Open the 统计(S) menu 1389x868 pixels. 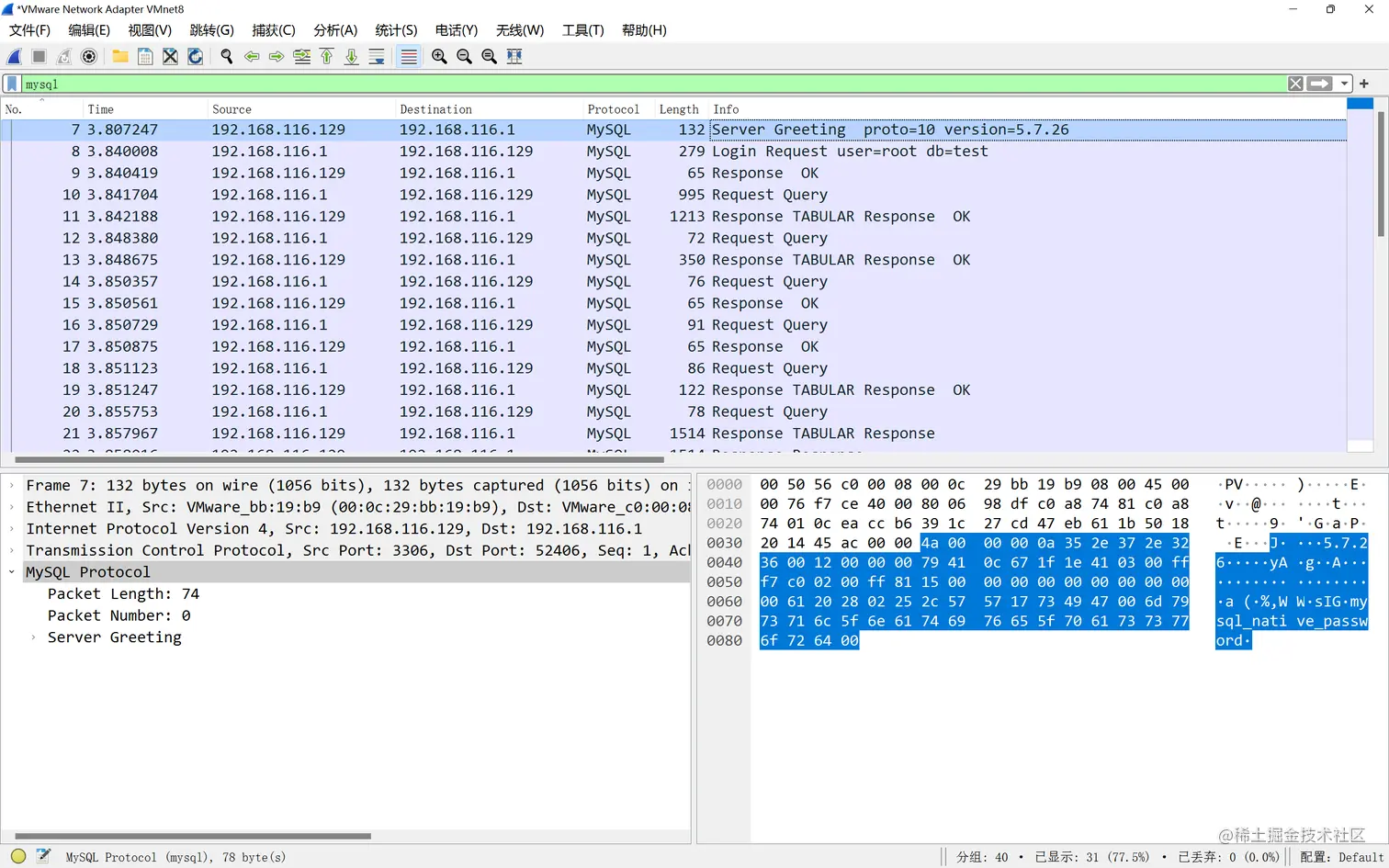tap(396, 30)
